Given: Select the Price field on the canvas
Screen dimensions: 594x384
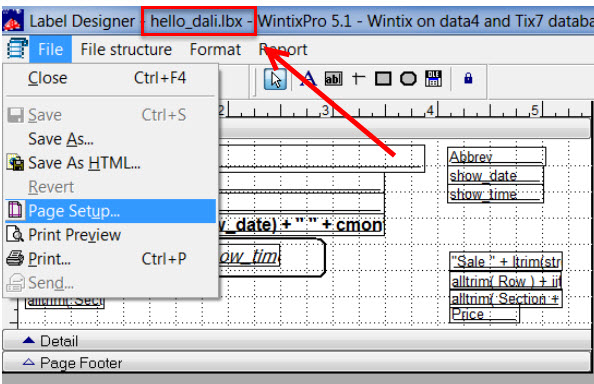Looking at the screenshot, I should 484,314.
